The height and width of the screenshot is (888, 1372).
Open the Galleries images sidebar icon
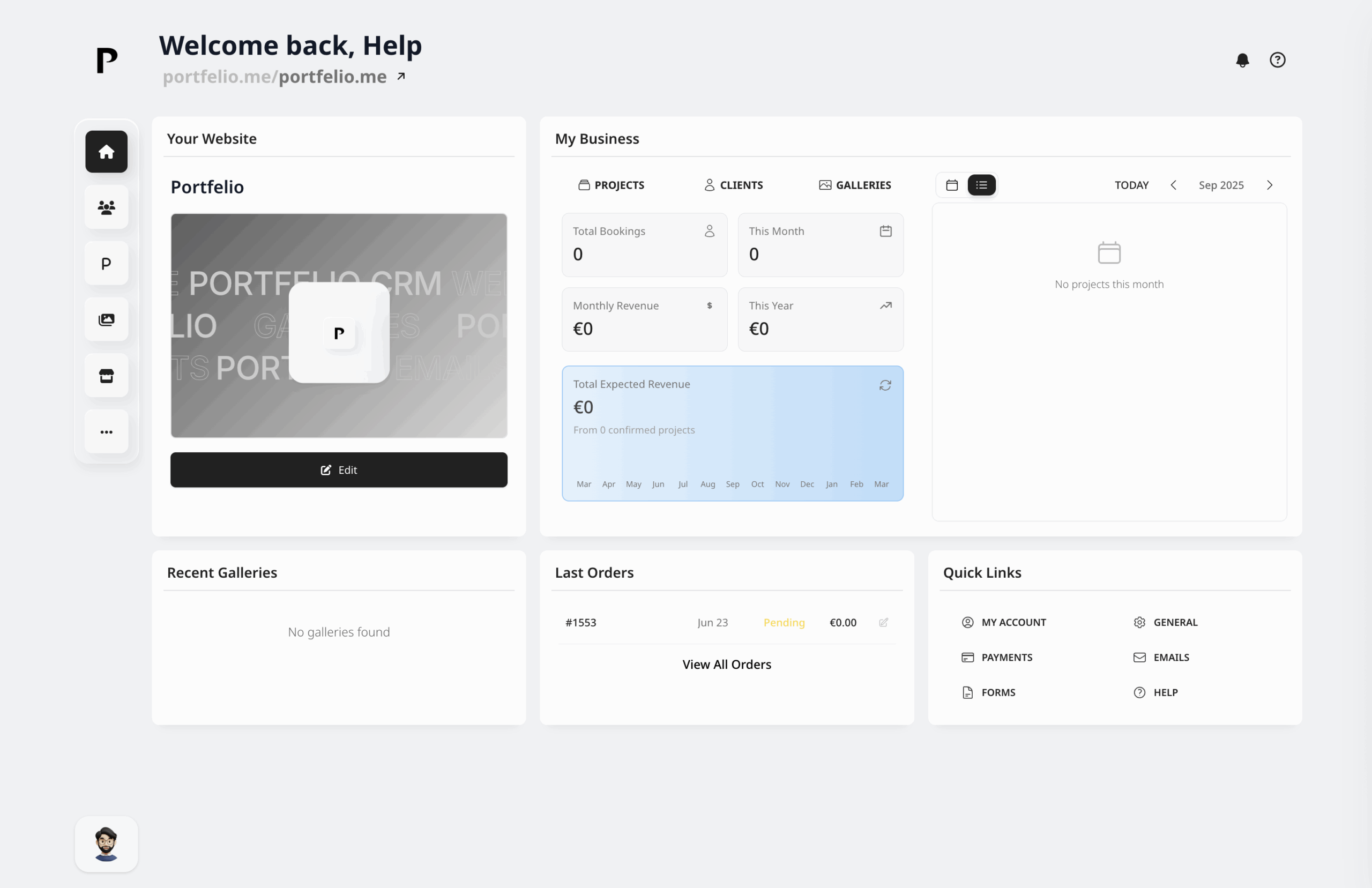click(106, 319)
